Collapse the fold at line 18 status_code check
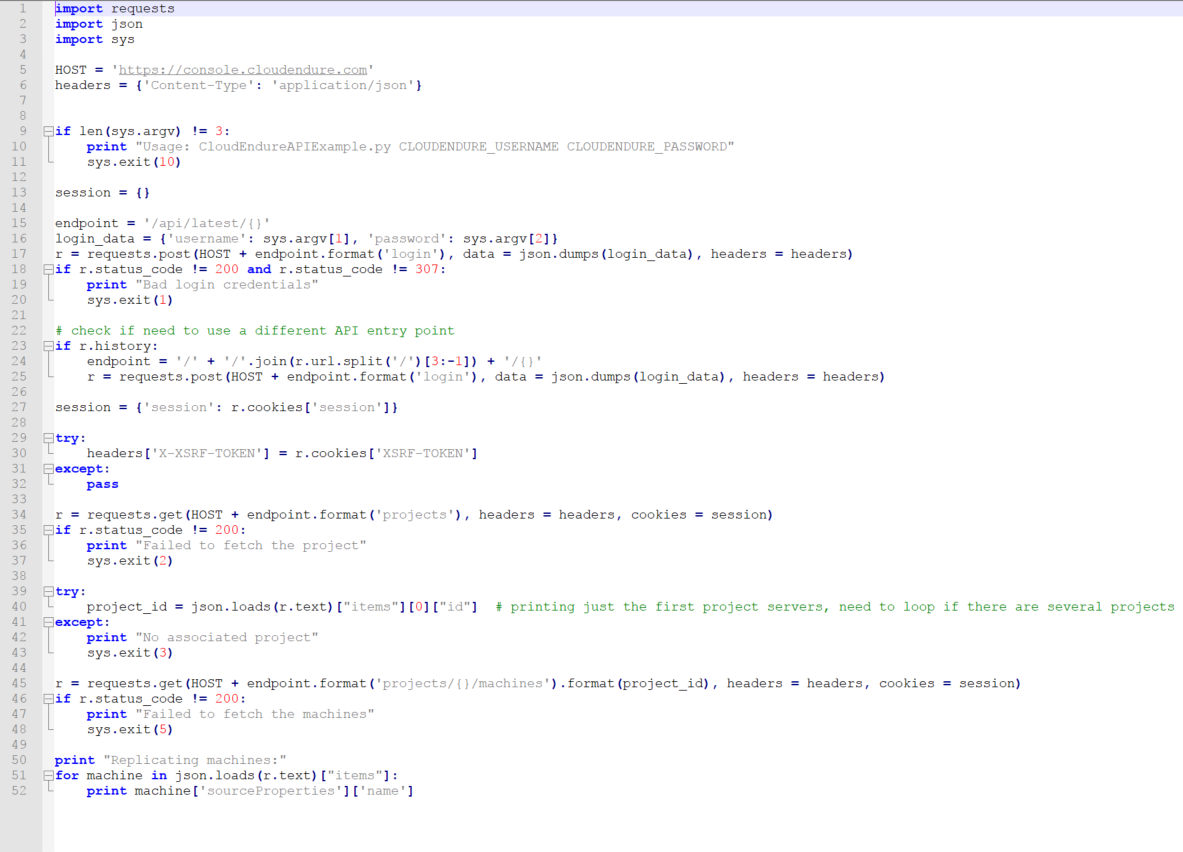1183x852 pixels. tap(48, 269)
